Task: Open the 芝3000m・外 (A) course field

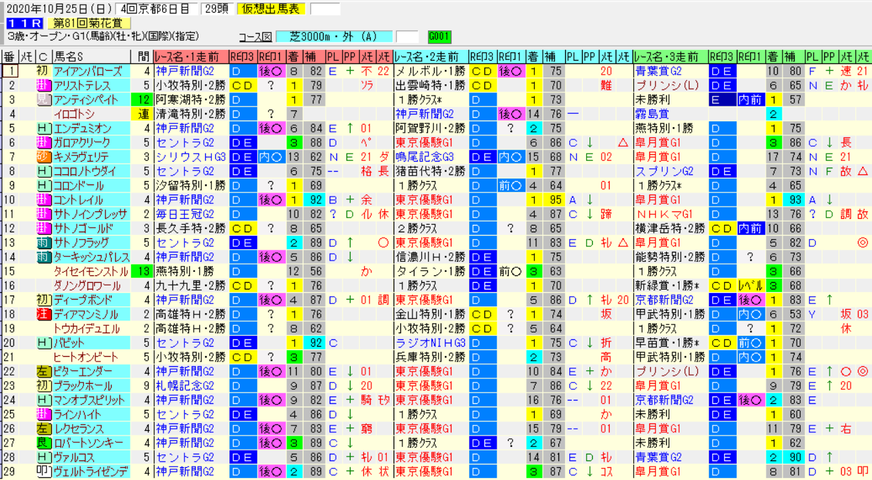Action: [x=334, y=37]
